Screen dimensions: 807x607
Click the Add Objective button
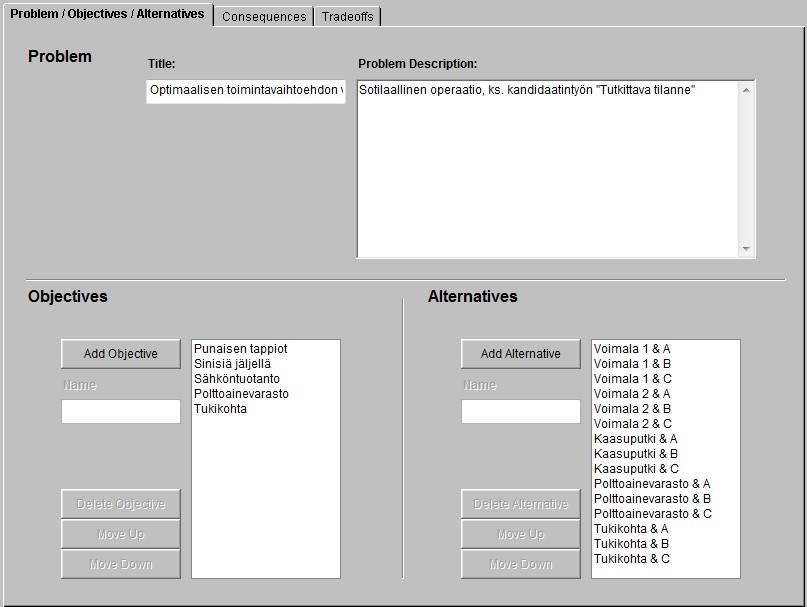tap(121, 354)
